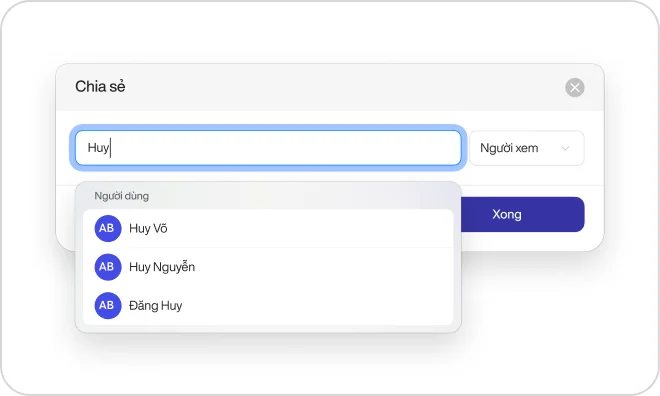Click the Chia sẻ dialog title
The width and height of the screenshot is (660, 396).
100,86
